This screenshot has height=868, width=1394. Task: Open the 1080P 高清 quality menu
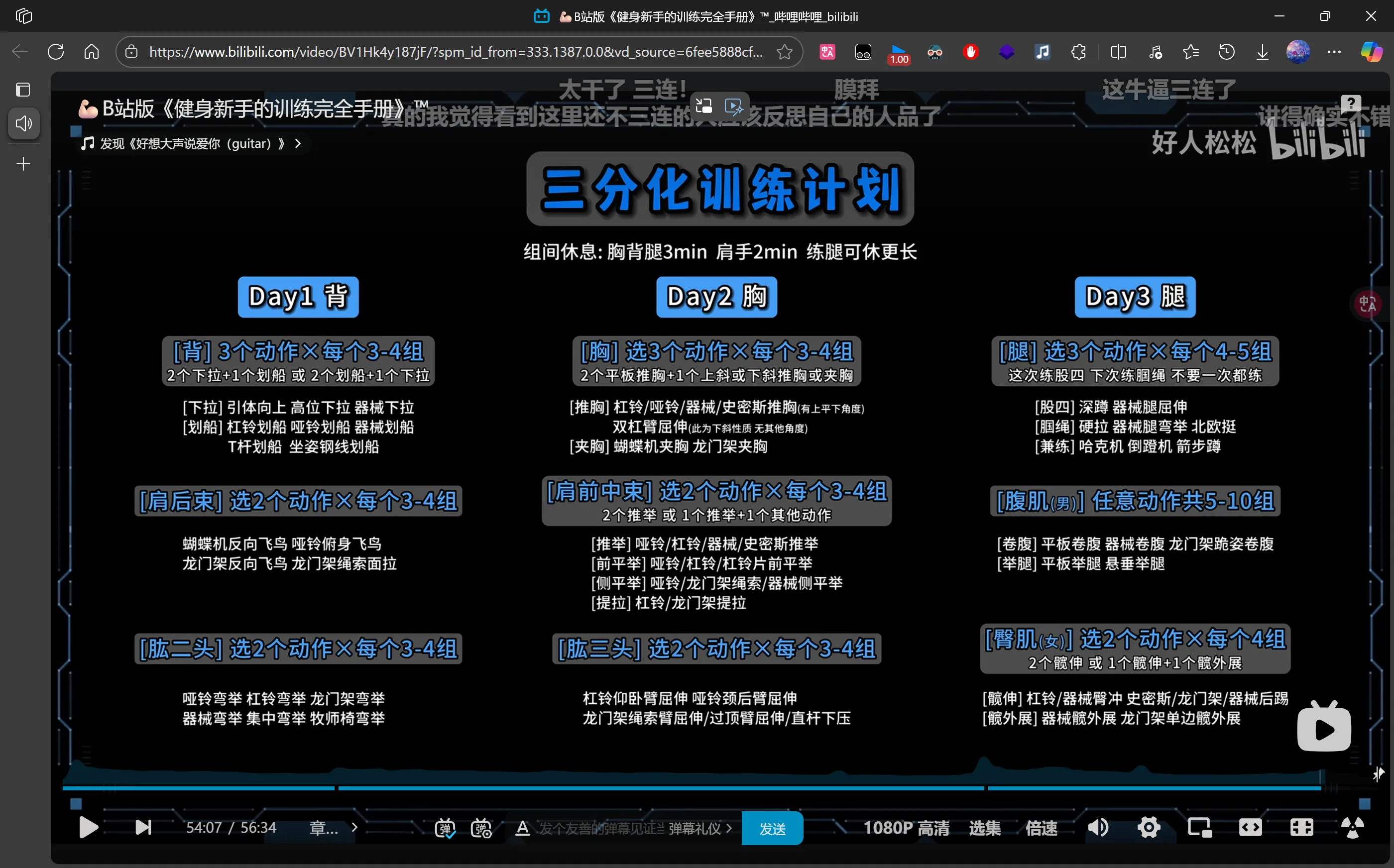pos(906,828)
